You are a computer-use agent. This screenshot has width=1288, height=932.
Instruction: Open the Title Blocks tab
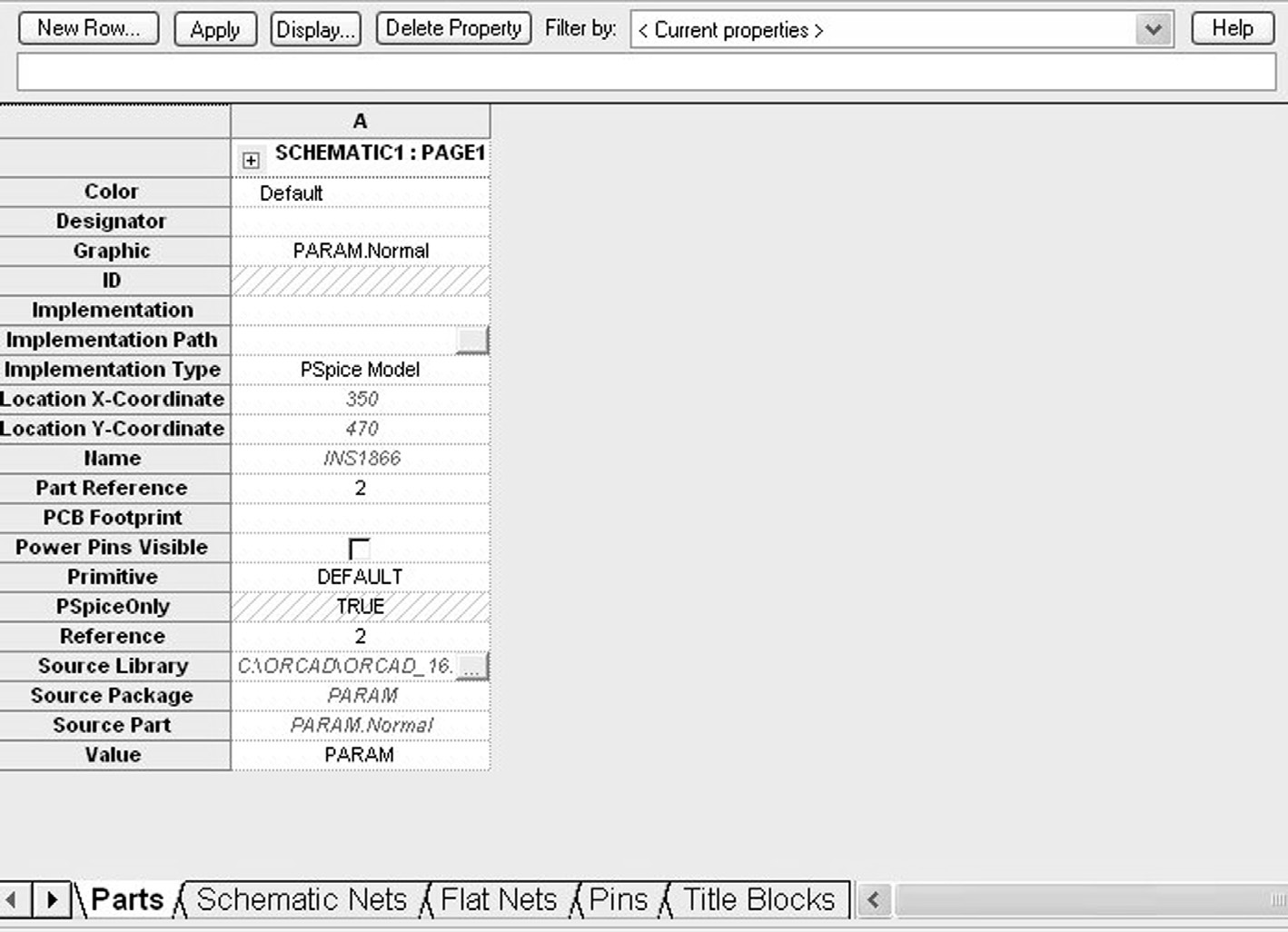point(758,899)
